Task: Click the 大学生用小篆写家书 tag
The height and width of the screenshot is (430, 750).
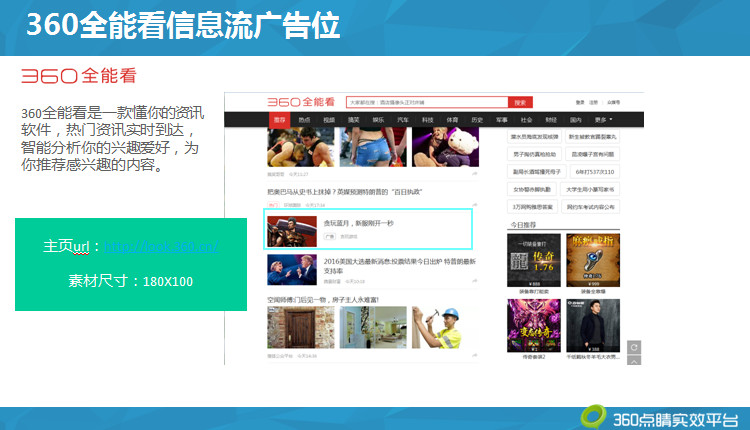Action: tap(590, 189)
